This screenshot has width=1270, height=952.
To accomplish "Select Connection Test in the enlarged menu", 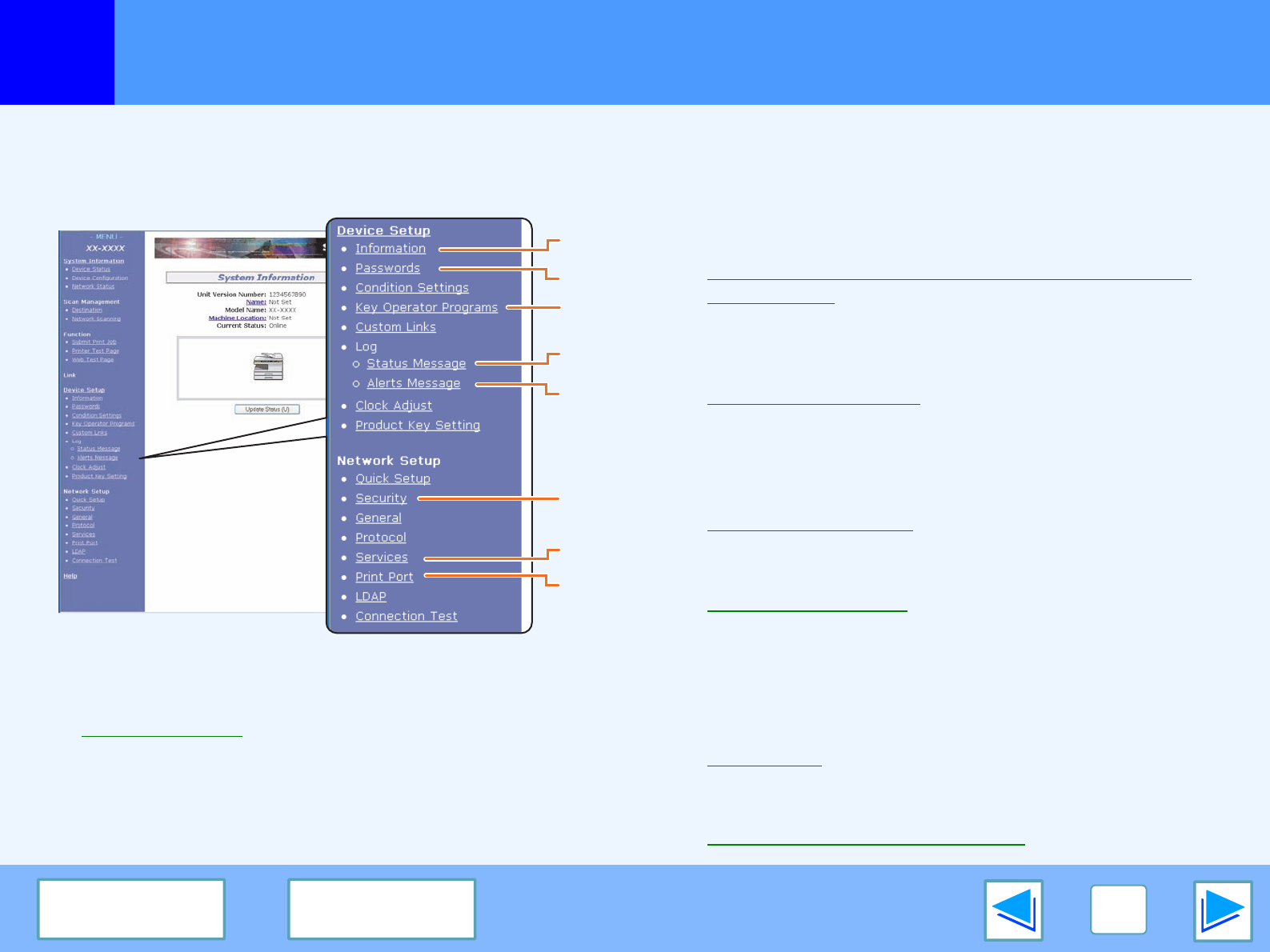I will pyautogui.click(x=406, y=617).
